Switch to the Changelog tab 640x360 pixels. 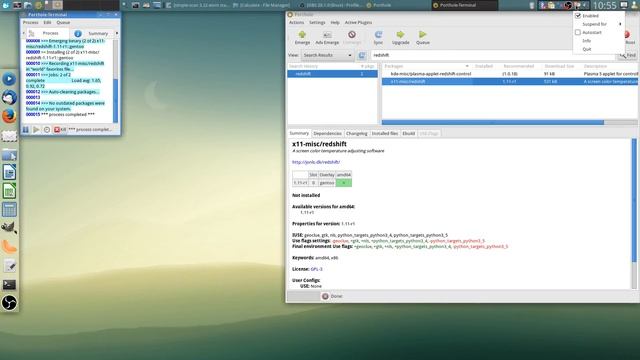356,133
